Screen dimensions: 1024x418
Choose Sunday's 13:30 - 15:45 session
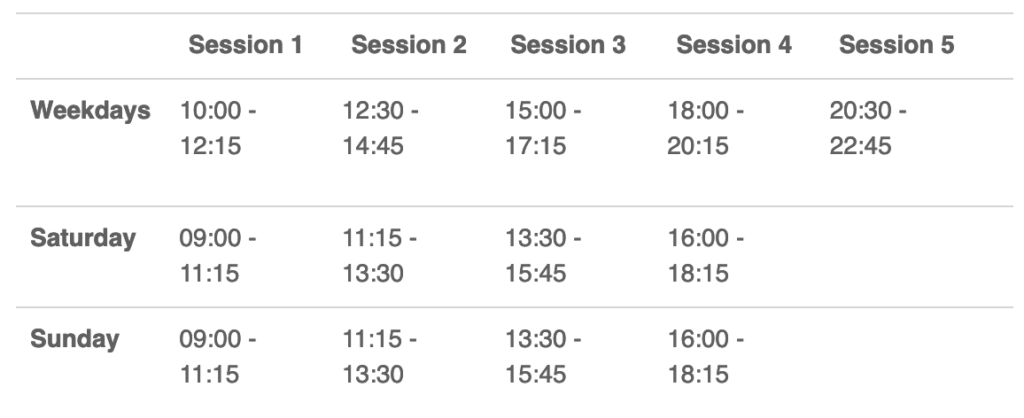tap(543, 357)
